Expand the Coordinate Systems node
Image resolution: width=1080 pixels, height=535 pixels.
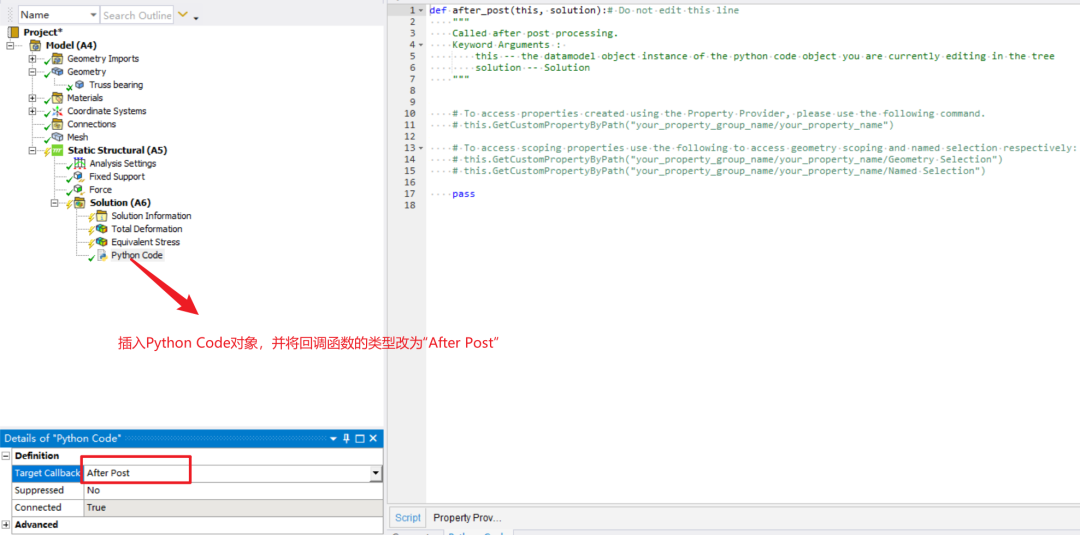pos(32,111)
